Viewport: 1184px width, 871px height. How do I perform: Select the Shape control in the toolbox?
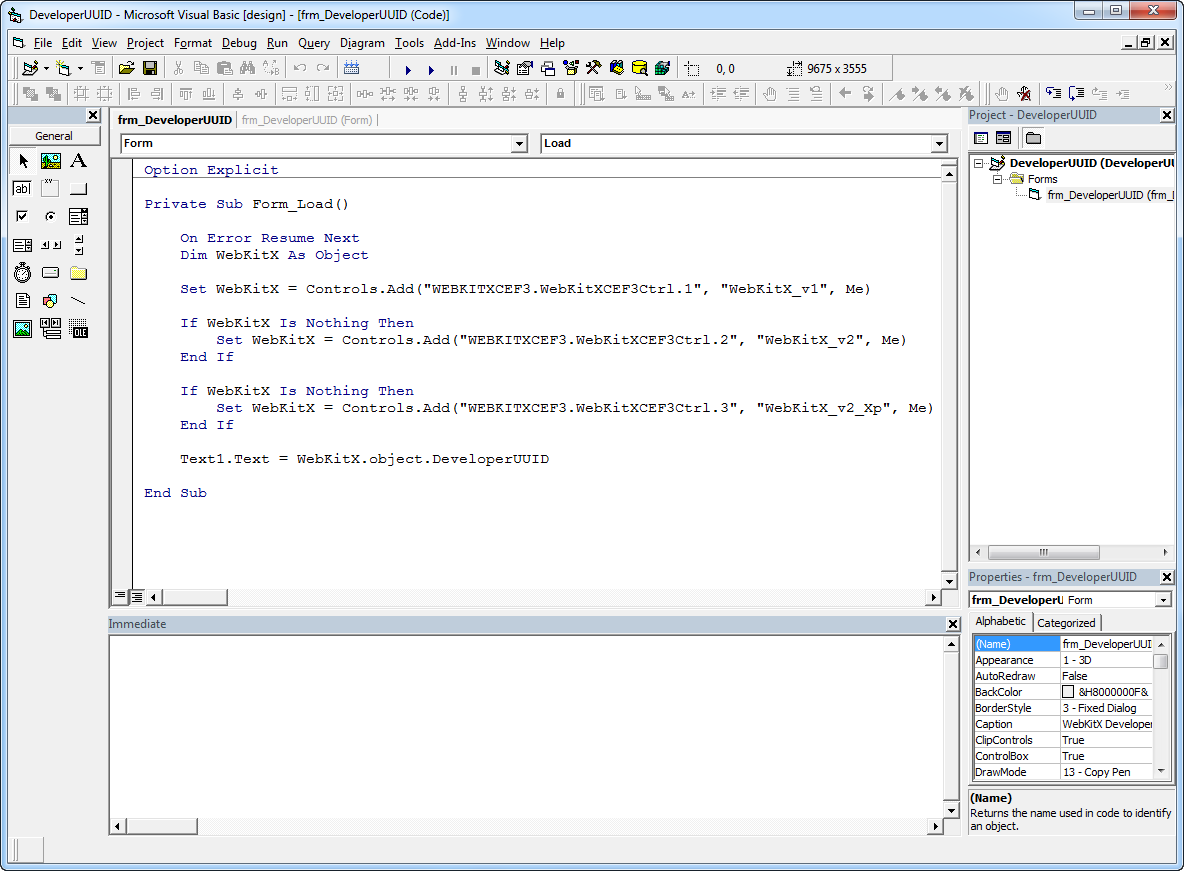point(51,301)
